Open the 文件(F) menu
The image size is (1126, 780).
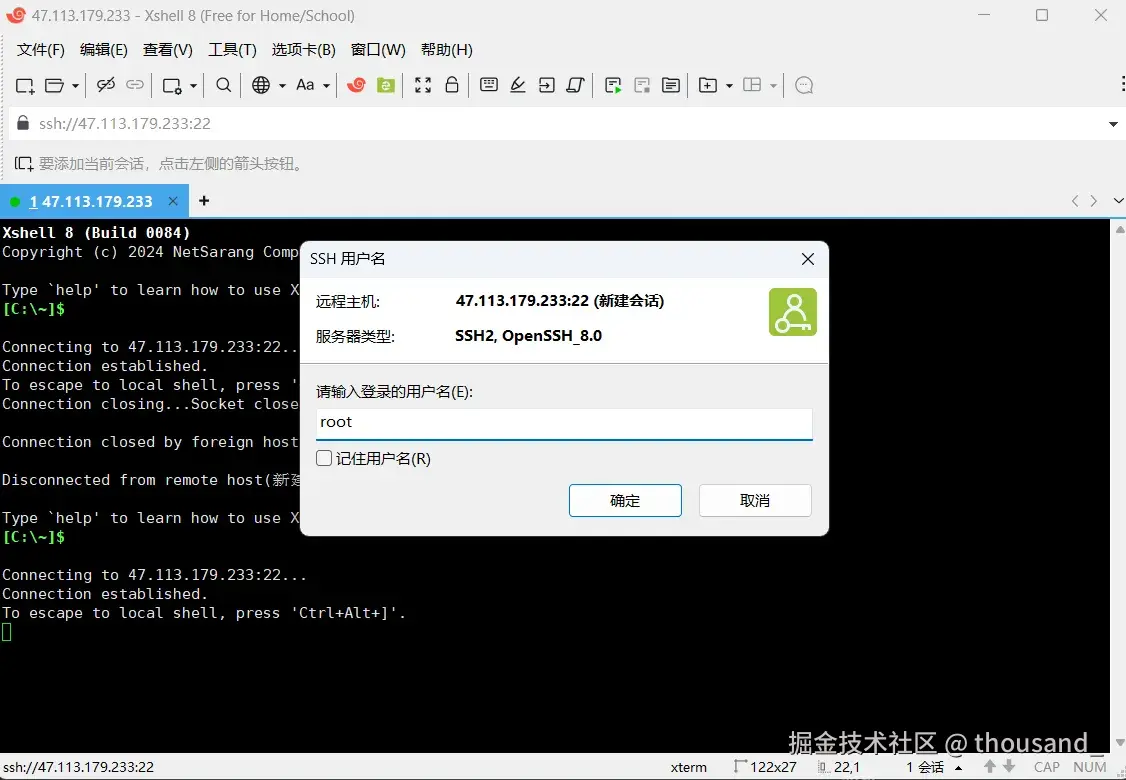tap(40, 50)
